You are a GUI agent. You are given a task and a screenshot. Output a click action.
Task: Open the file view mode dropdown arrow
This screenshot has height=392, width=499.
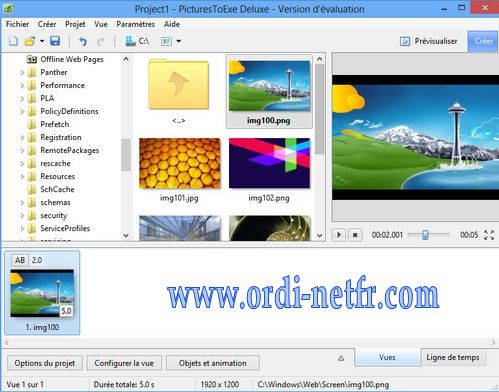point(179,41)
